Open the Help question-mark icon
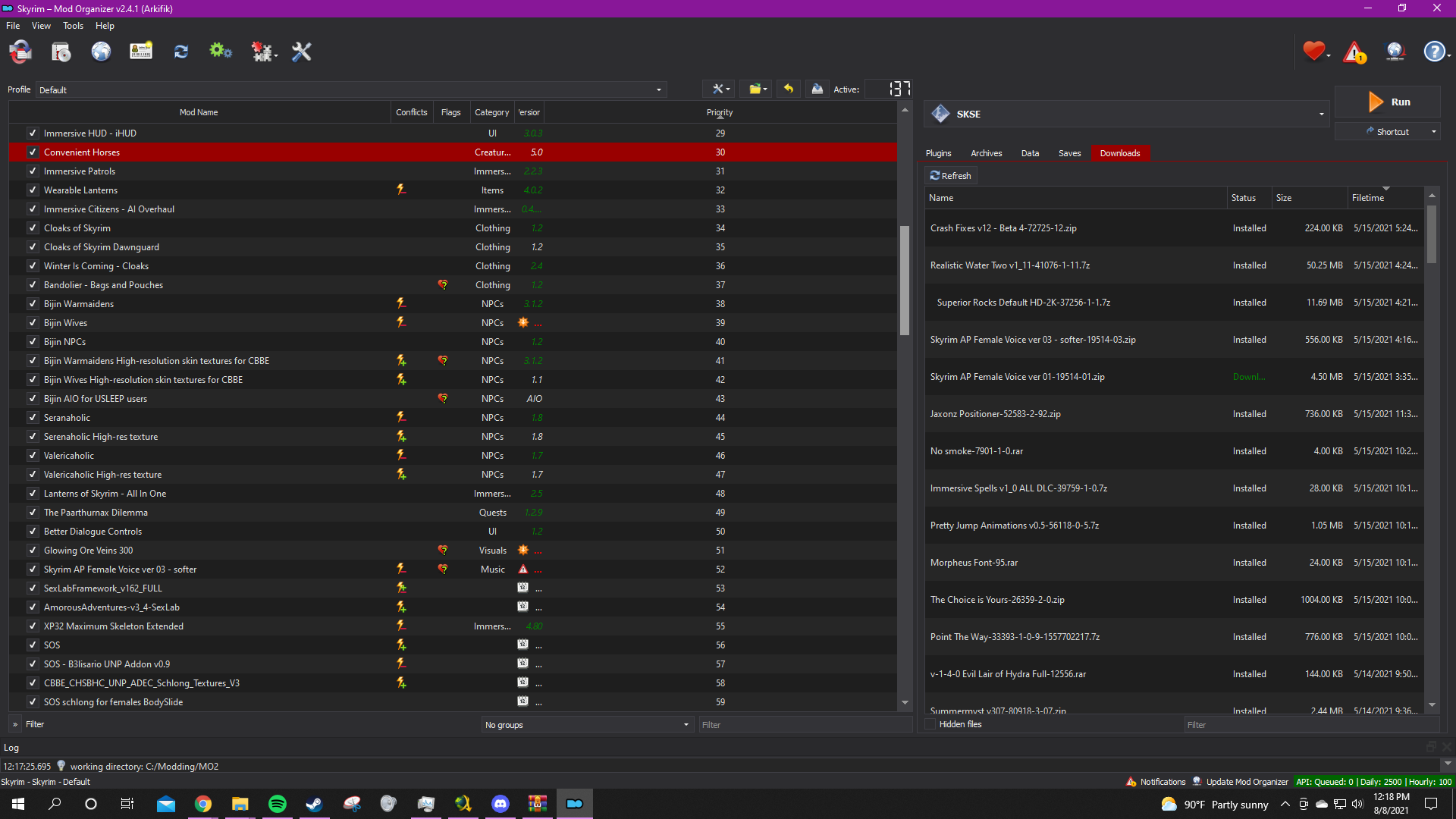The image size is (1456, 819). point(1433,52)
